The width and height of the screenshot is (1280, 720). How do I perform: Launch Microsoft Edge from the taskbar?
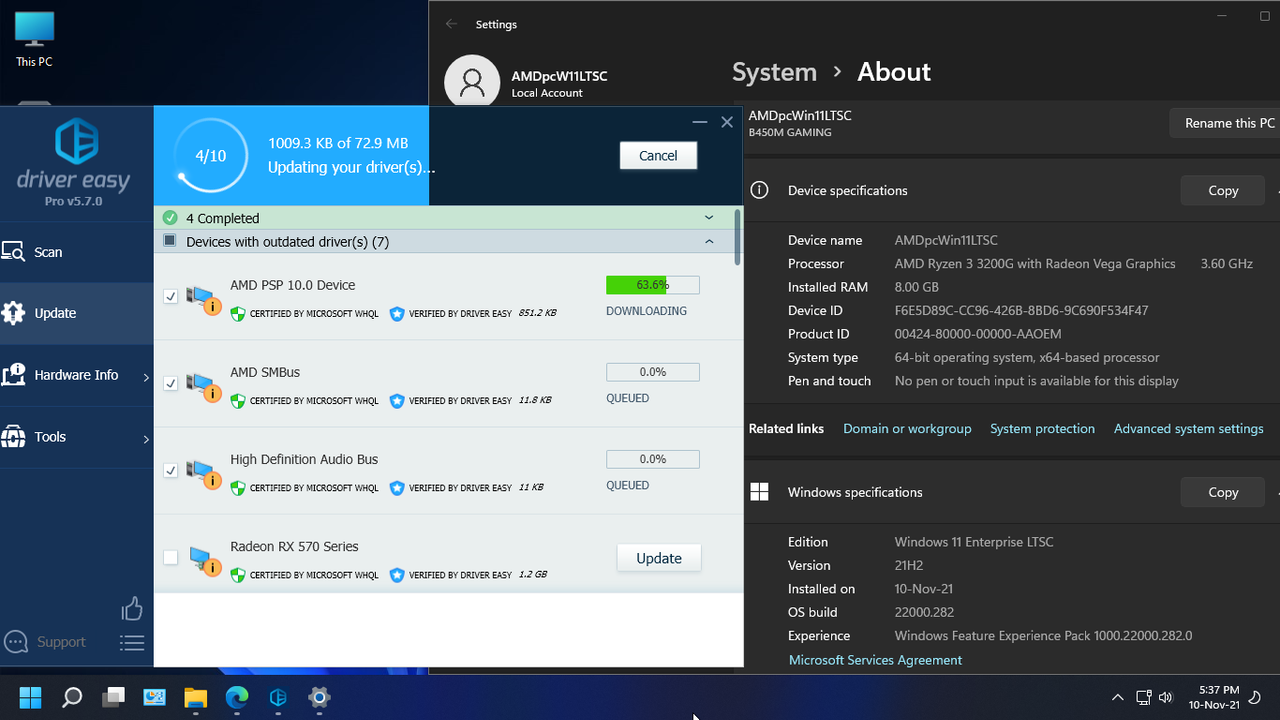[236, 697]
